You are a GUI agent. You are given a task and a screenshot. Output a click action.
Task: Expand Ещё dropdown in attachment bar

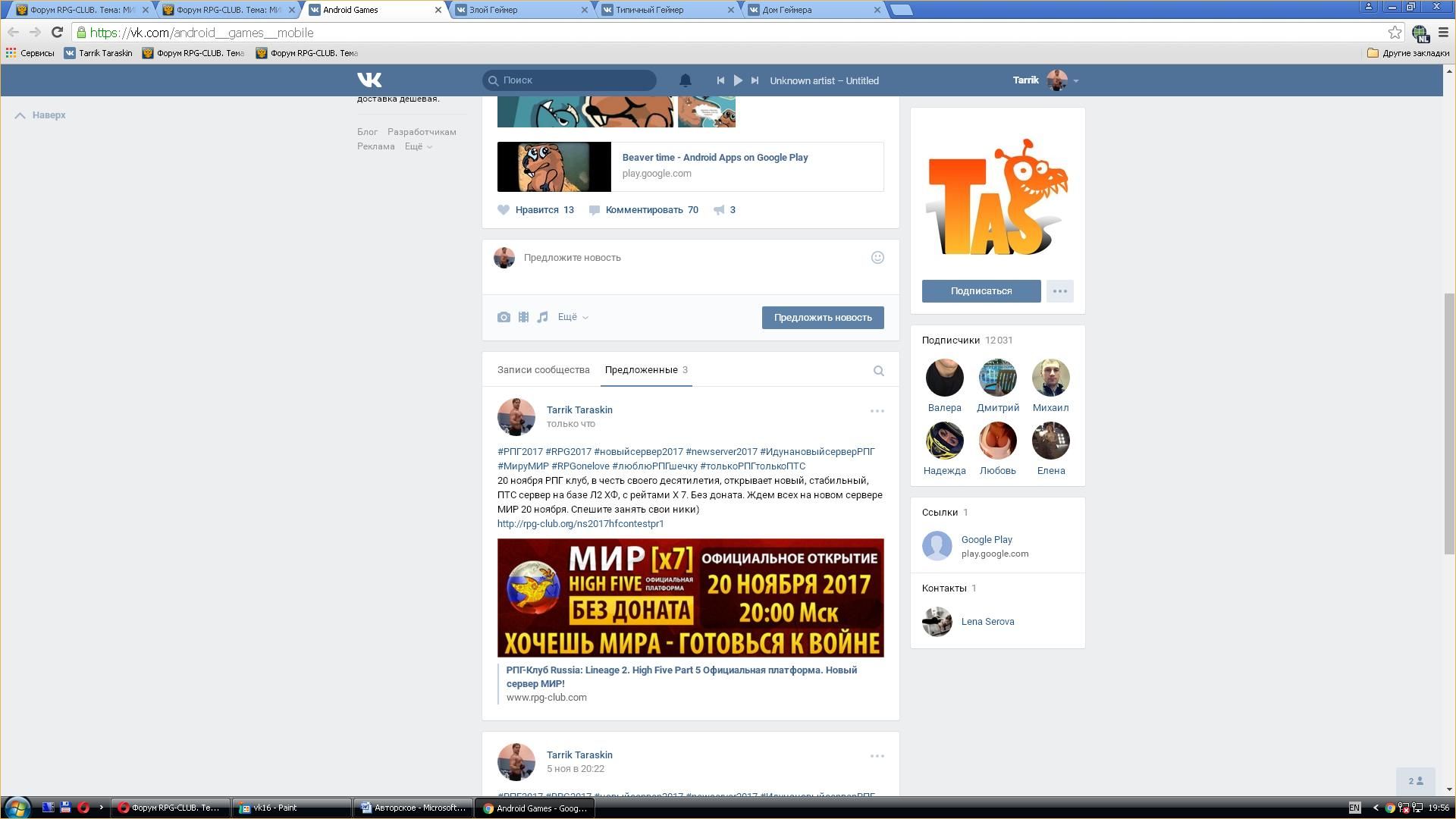click(x=573, y=317)
